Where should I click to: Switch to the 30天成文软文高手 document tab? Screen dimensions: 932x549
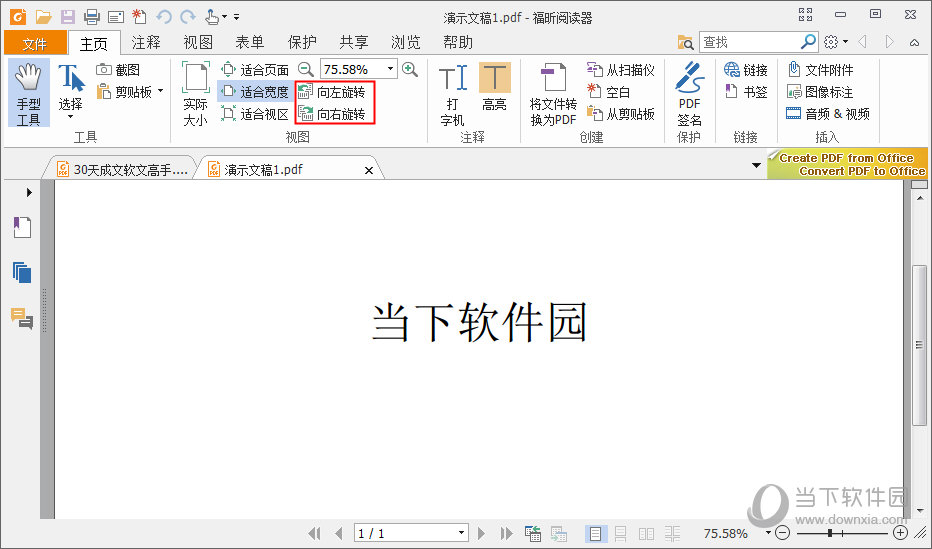click(x=122, y=170)
